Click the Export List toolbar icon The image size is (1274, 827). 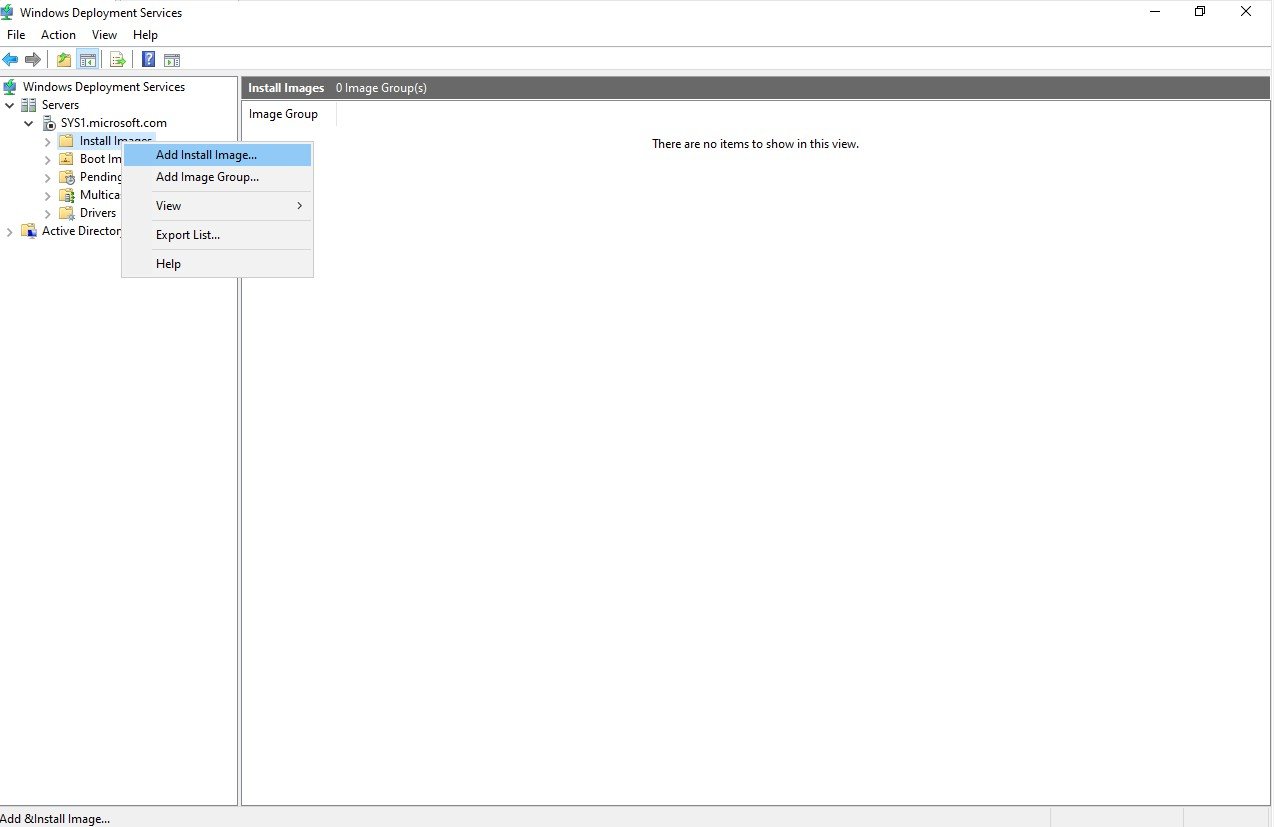tap(117, 60)
